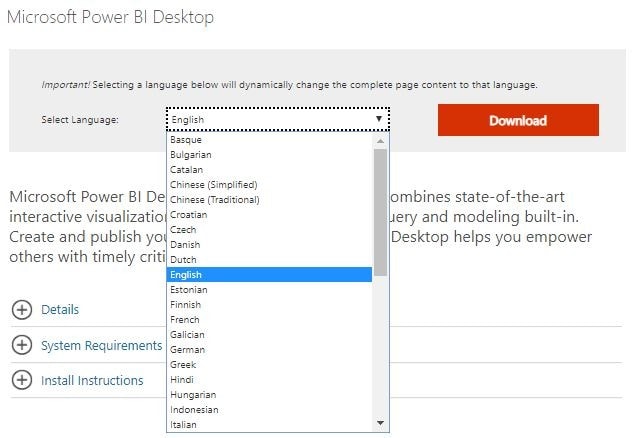The width and height of the screenshot is (632, 438).
Task: Open the System Requirements link
Action: click(102, 345)
